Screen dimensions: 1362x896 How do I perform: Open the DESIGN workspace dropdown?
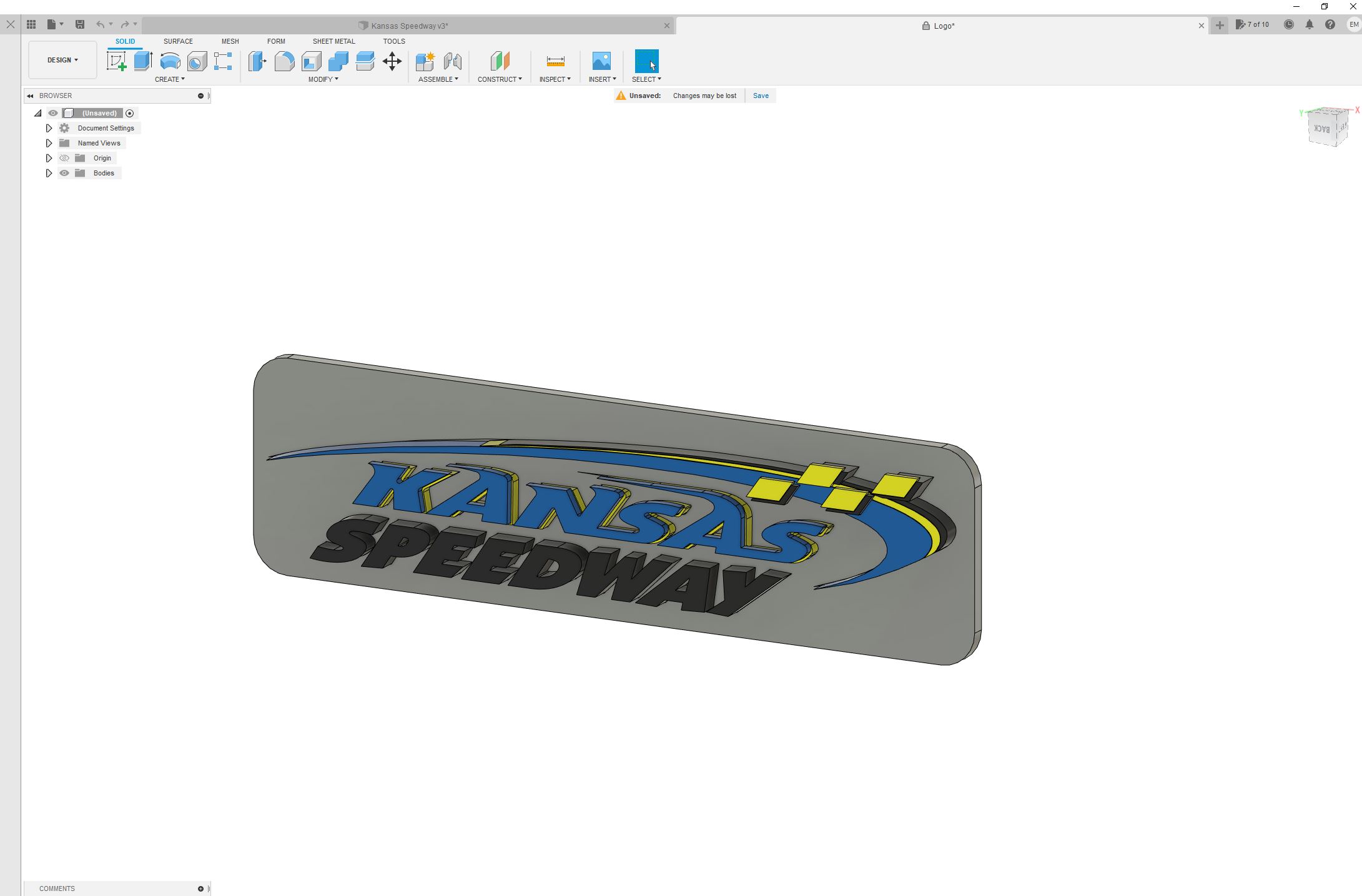coord(62,60)
